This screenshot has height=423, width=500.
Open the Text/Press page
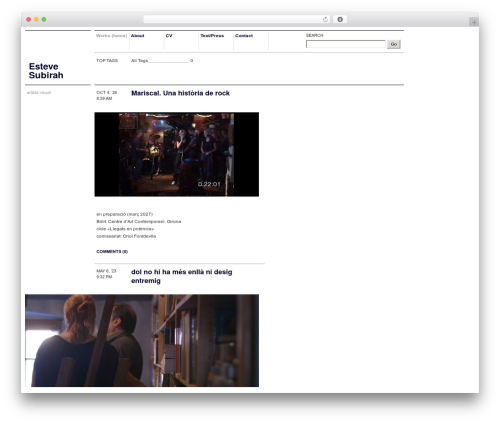(212, 36)
